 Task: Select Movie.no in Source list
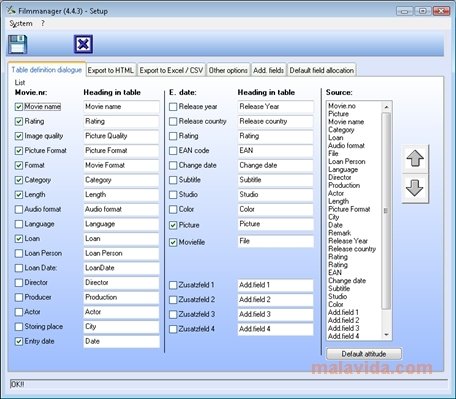[342, 106]
